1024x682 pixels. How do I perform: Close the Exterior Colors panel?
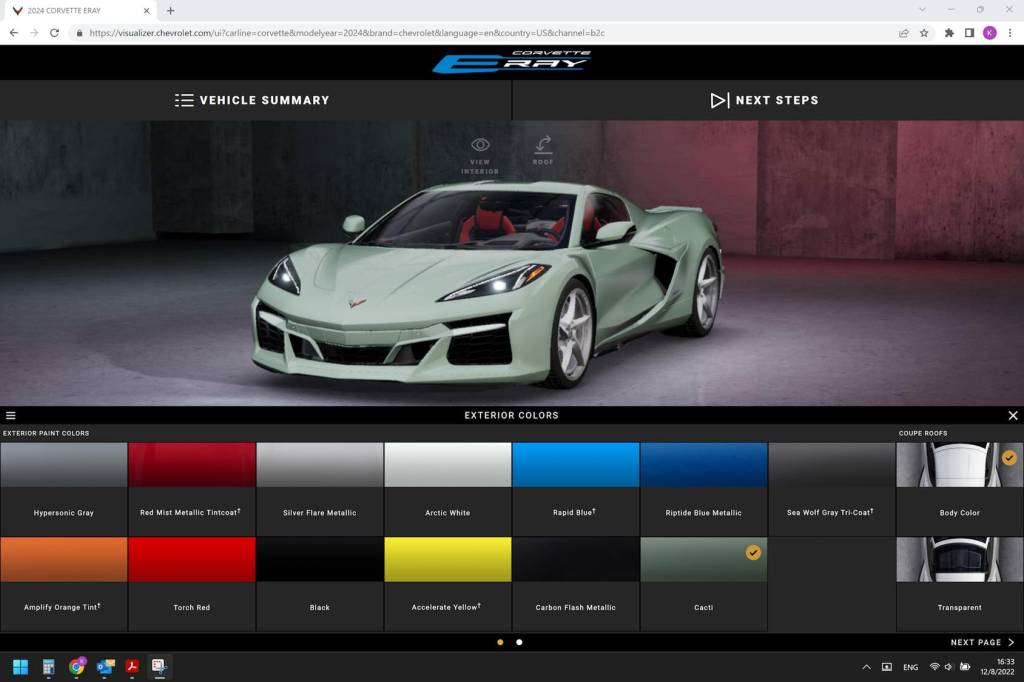(1013, 414)
